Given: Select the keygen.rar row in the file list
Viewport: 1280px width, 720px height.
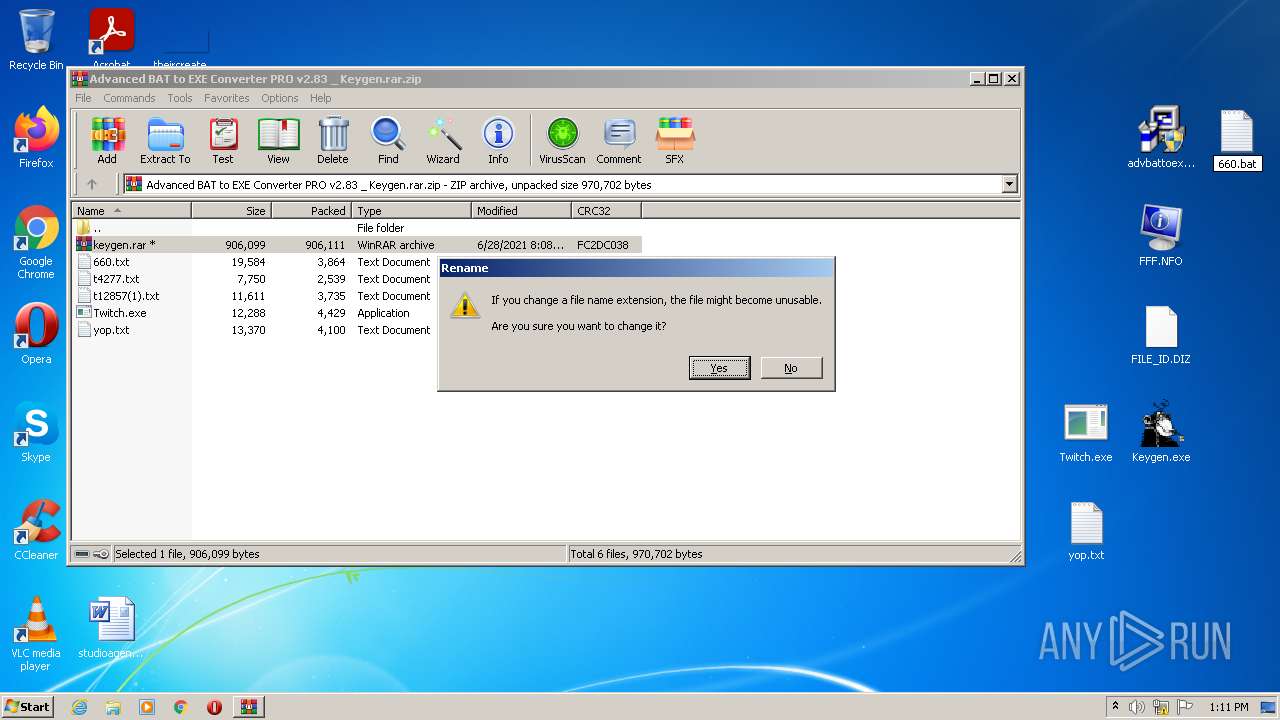Looking at the screenshot, I should coord(356,245).
